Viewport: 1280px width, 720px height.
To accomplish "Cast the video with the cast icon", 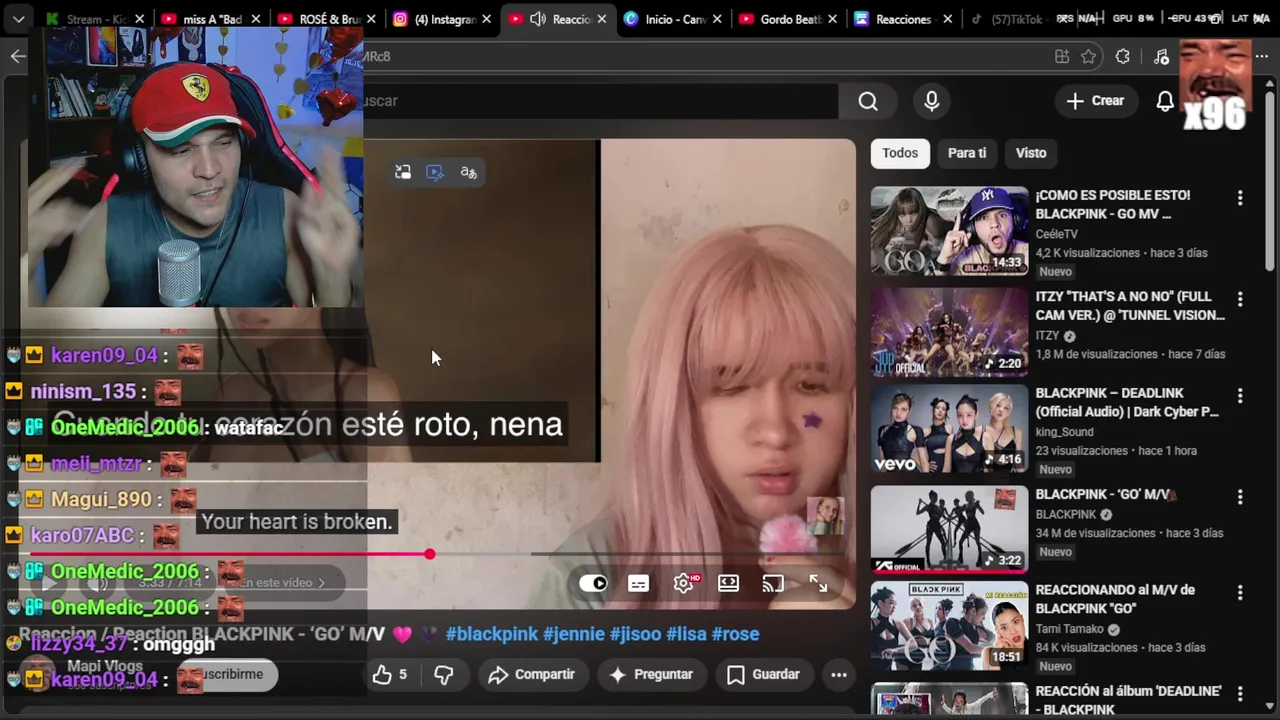I will (x=773, y=583).
